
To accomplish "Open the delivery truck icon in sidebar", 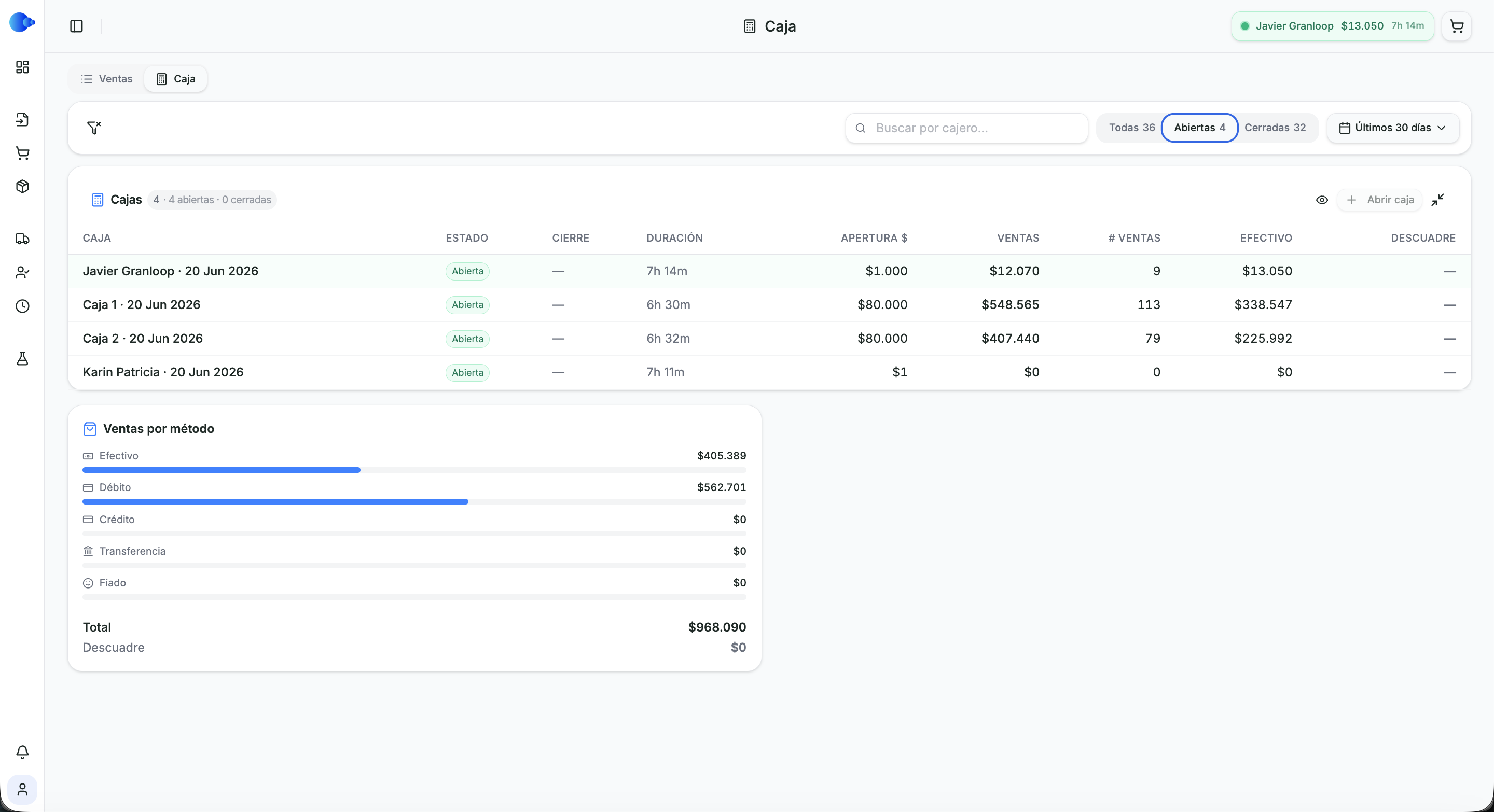I will pos(22,239).
